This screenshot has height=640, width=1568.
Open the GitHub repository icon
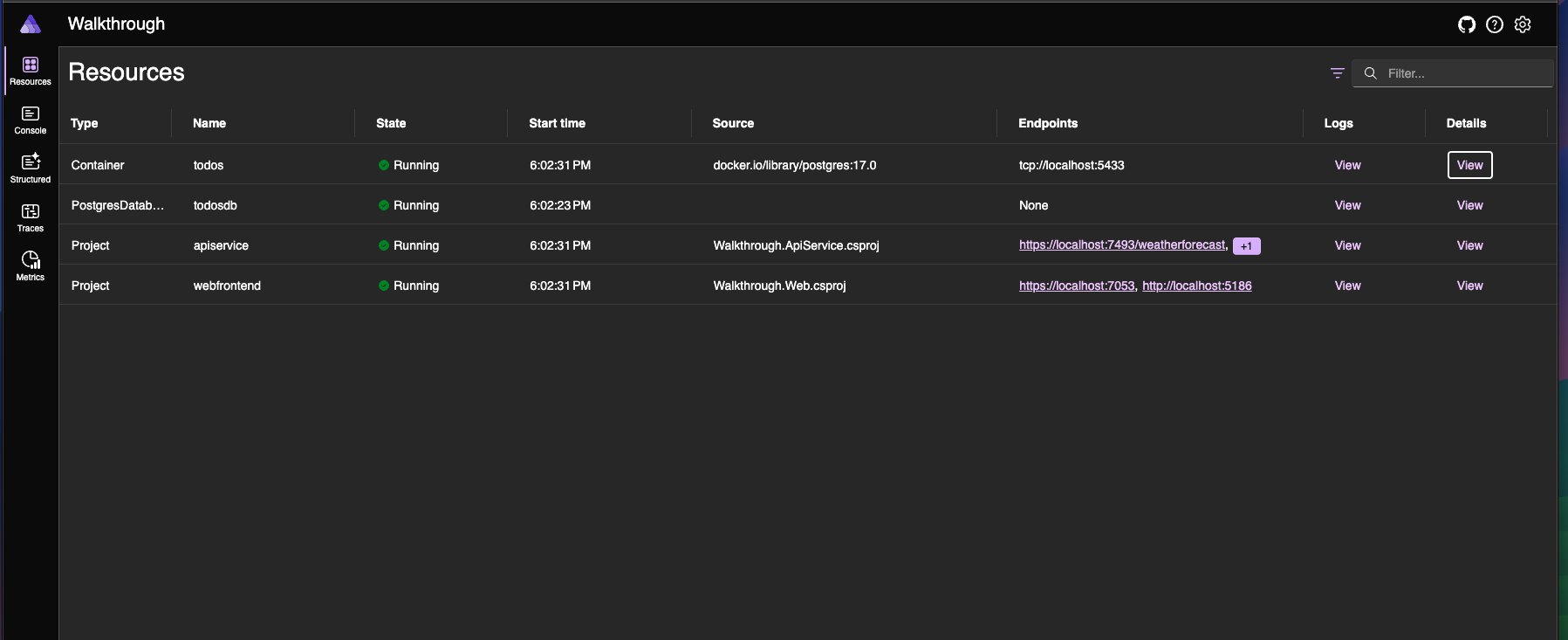1467,24
